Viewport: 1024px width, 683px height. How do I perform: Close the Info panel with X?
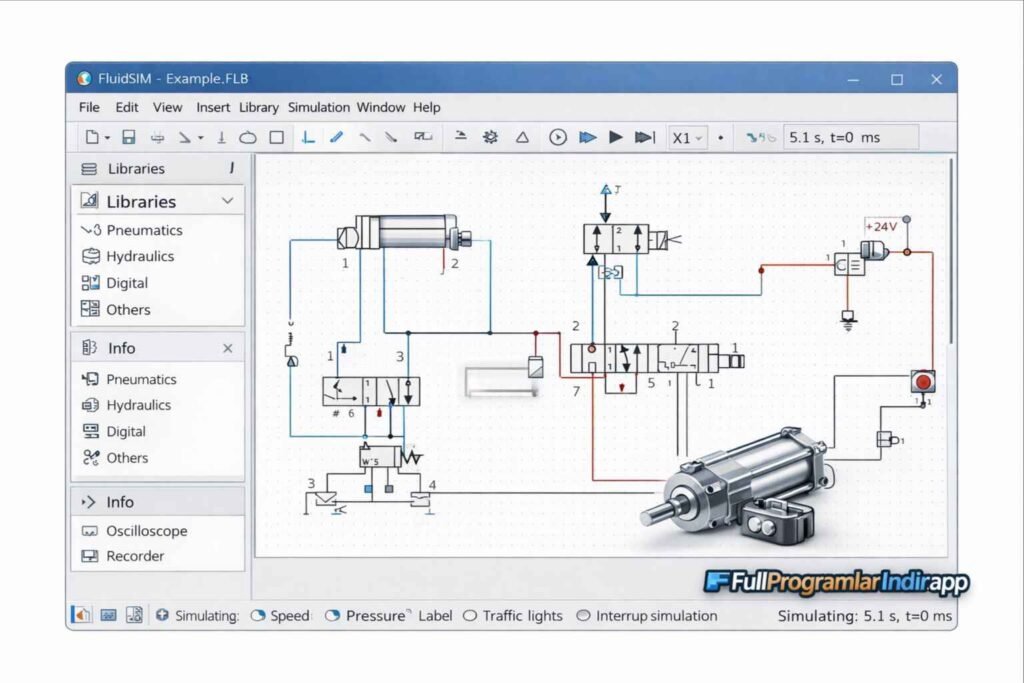tap(227, 348)
